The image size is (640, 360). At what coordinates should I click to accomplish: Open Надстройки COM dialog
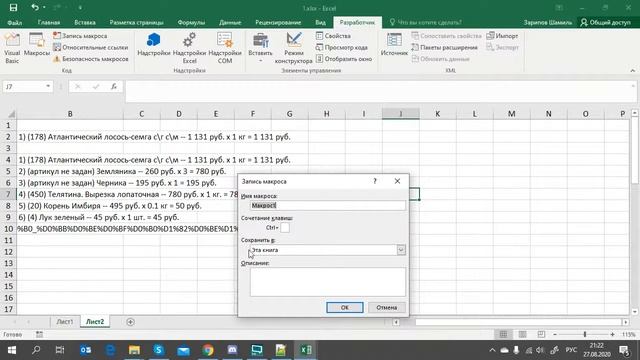pyautogui.click(x=225, y=48)
